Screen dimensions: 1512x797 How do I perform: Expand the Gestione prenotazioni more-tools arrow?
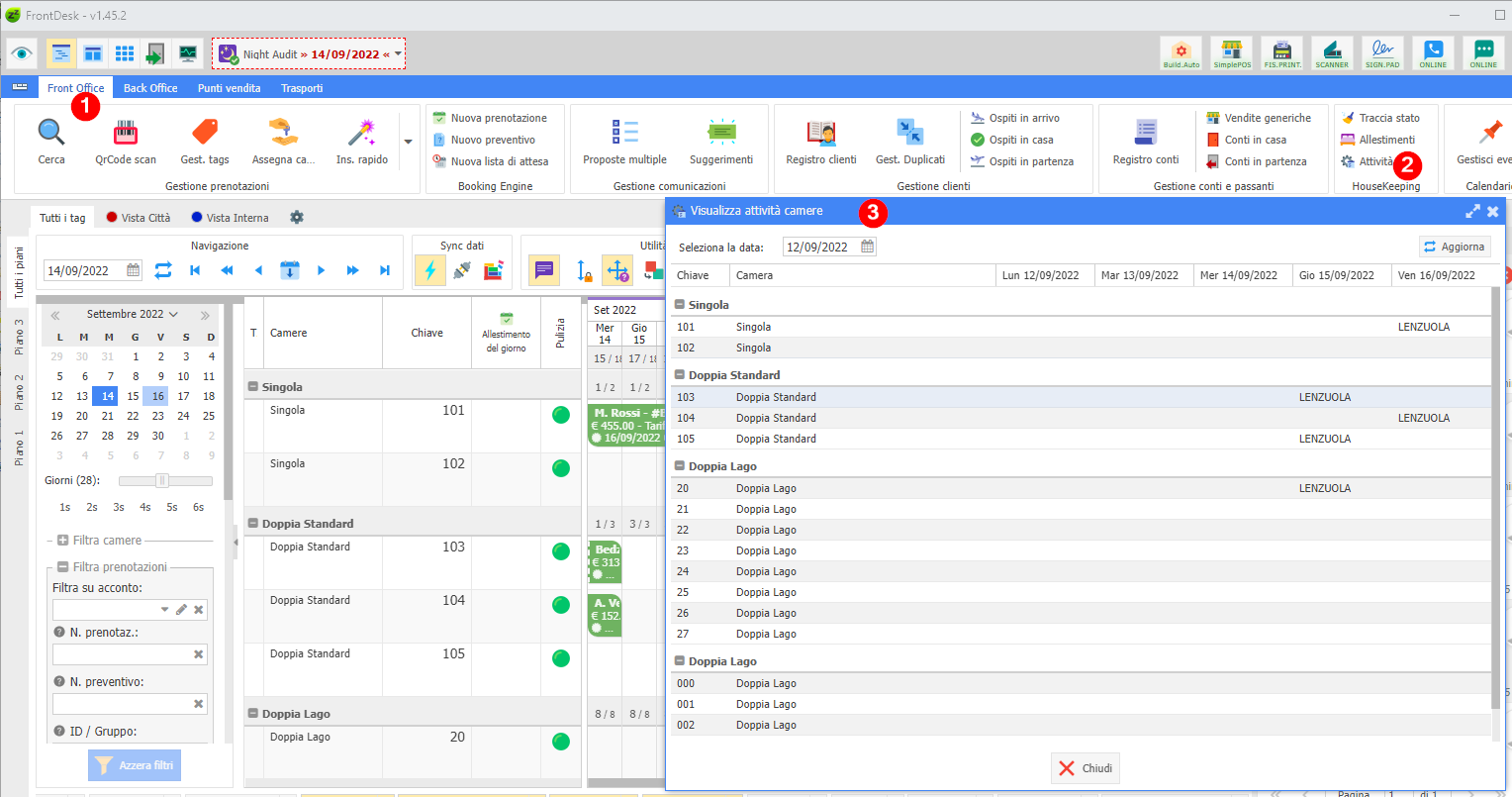click(408, 142)
